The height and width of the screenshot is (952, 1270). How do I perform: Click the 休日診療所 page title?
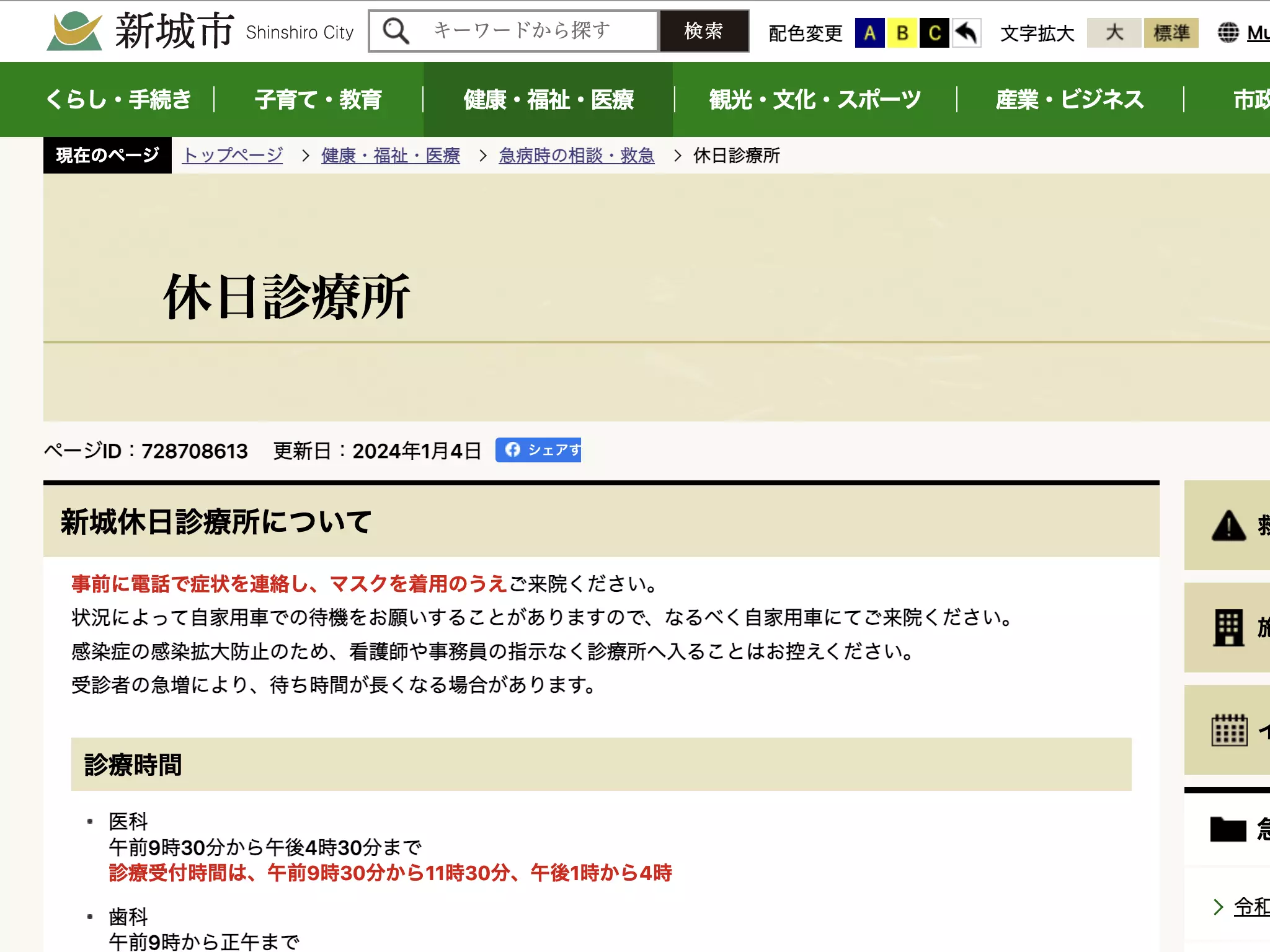click(286, 297)
